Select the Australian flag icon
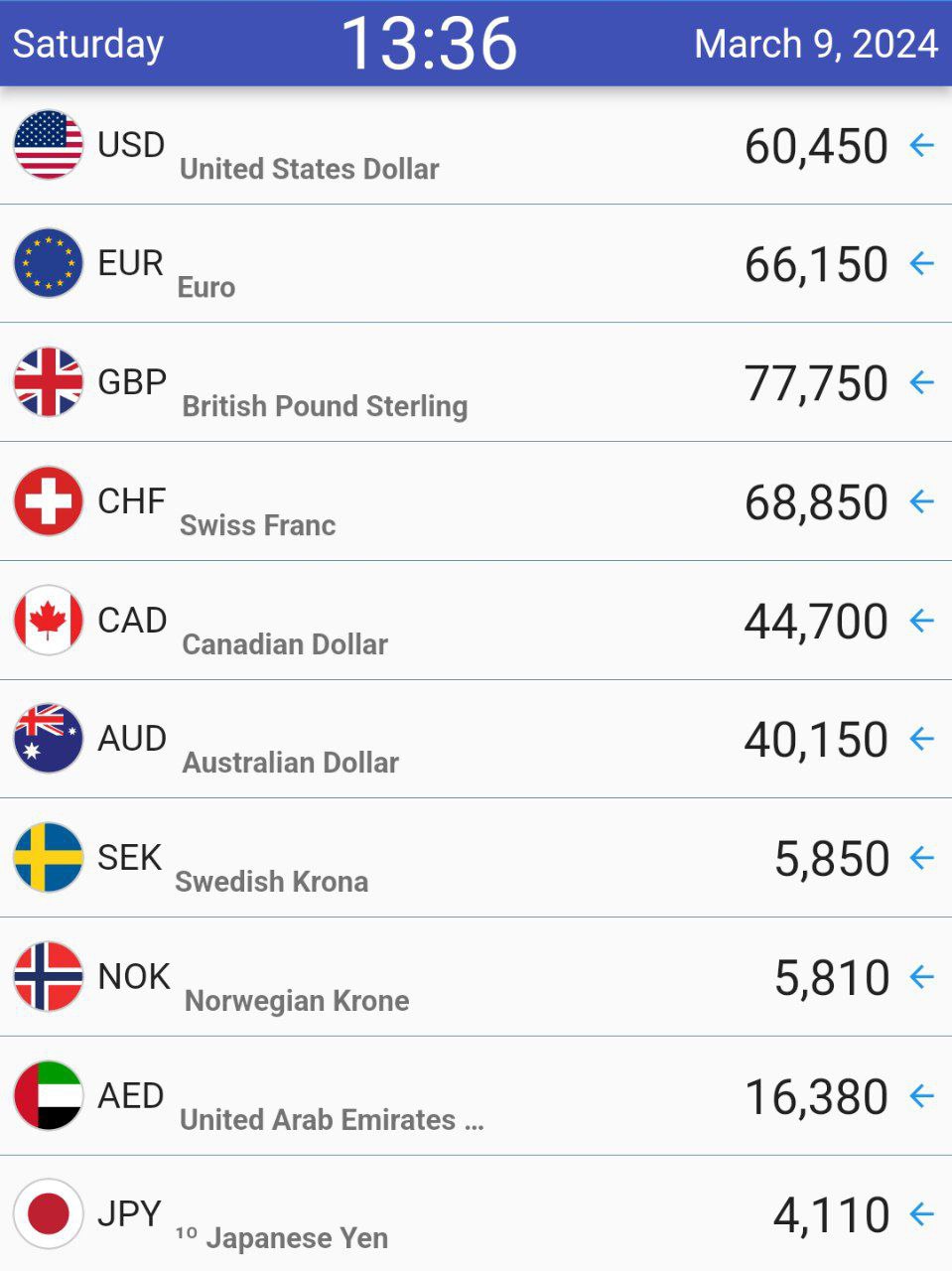Viewport: 952px width, 1271px height. pyautogui.click(x=49, y=739)
